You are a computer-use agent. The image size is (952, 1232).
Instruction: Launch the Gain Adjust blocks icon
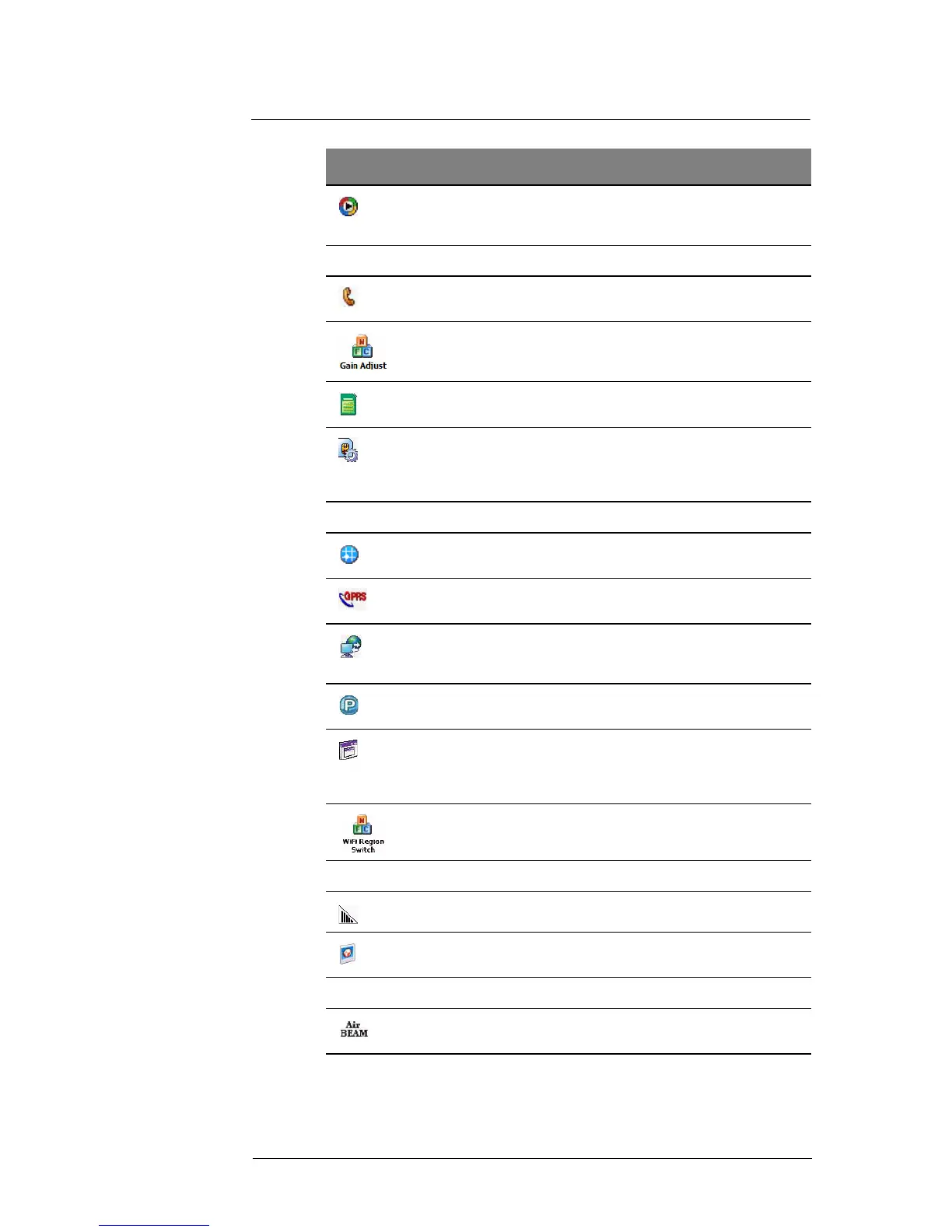tap(362, 346)
